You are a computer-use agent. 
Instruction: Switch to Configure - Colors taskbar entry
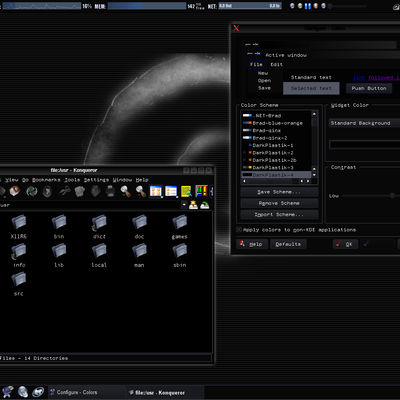(87, 392)
